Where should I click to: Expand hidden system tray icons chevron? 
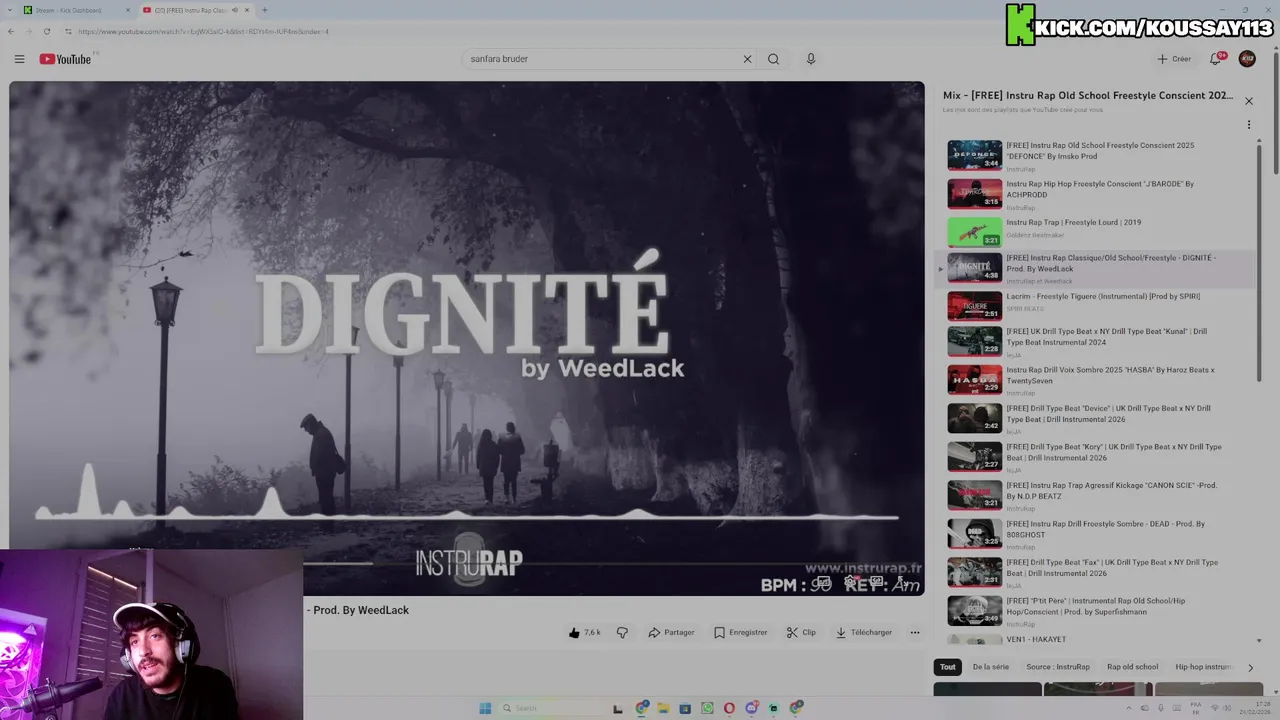coord(1129,708)
